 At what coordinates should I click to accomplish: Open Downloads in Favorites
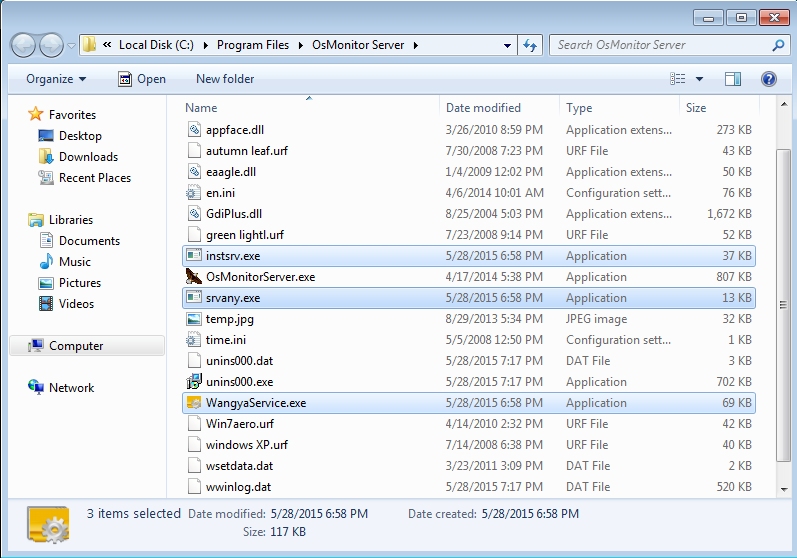pos(88,157)
